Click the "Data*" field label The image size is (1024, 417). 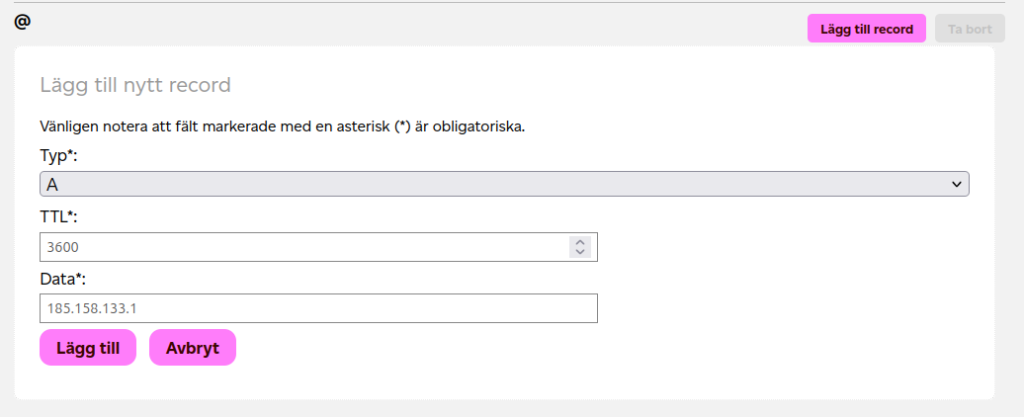click(x=62, y=278)
